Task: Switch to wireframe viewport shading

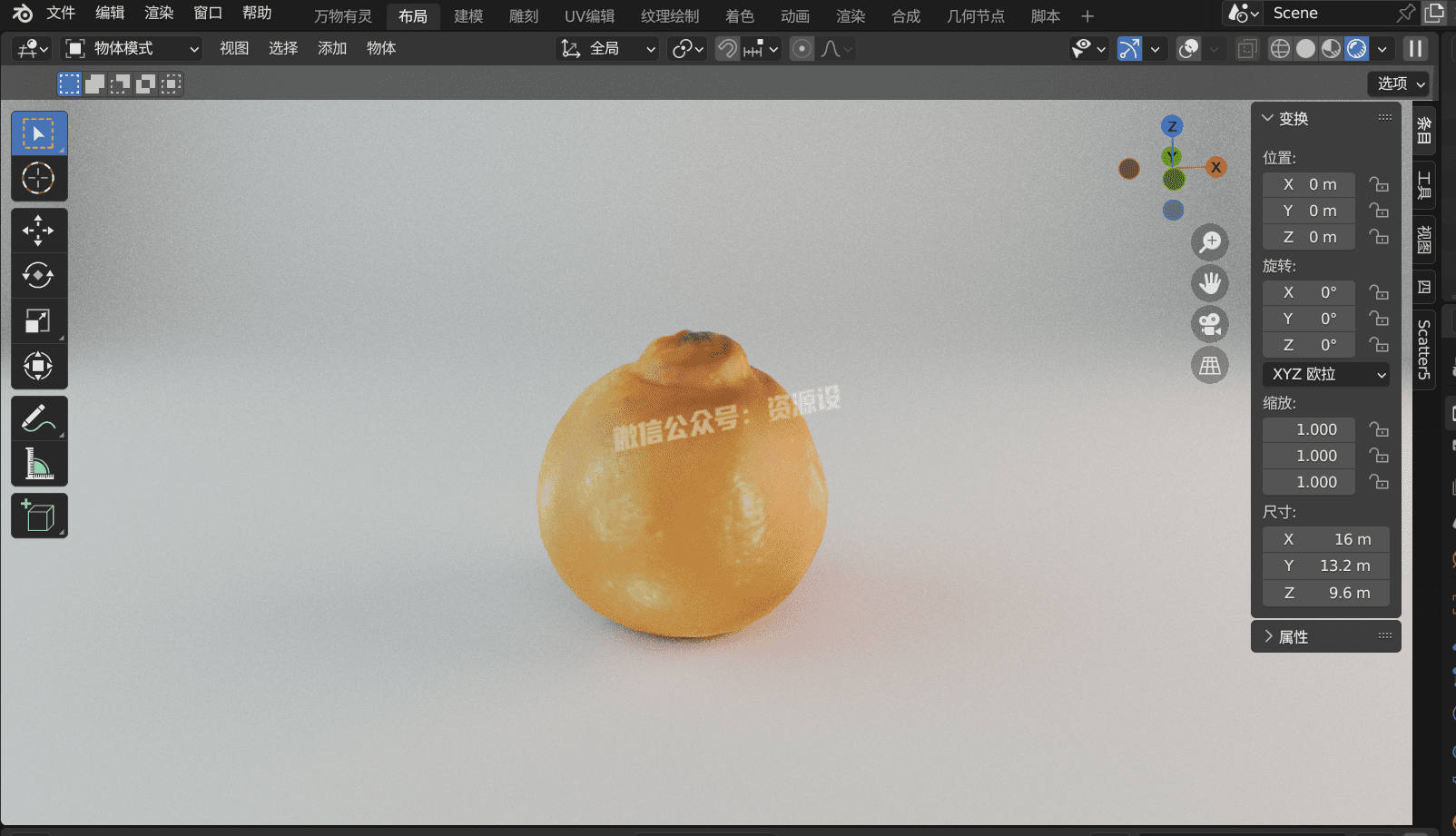Action: (1280, 49)
